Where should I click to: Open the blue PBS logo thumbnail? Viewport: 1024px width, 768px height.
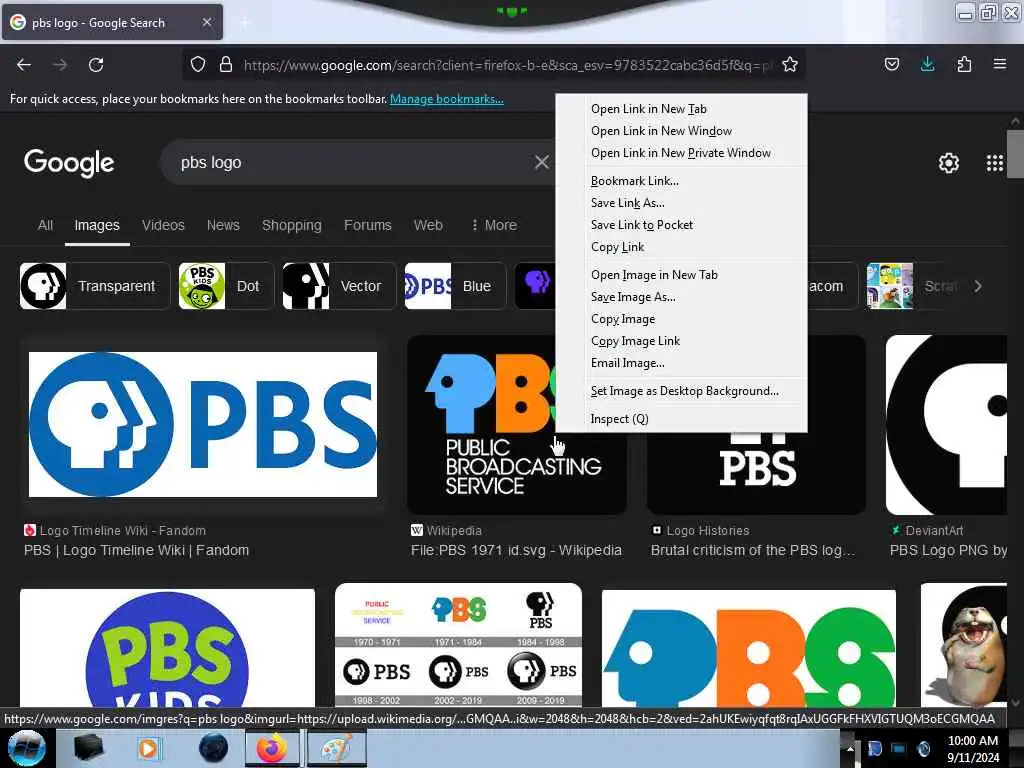pos(203,424)
